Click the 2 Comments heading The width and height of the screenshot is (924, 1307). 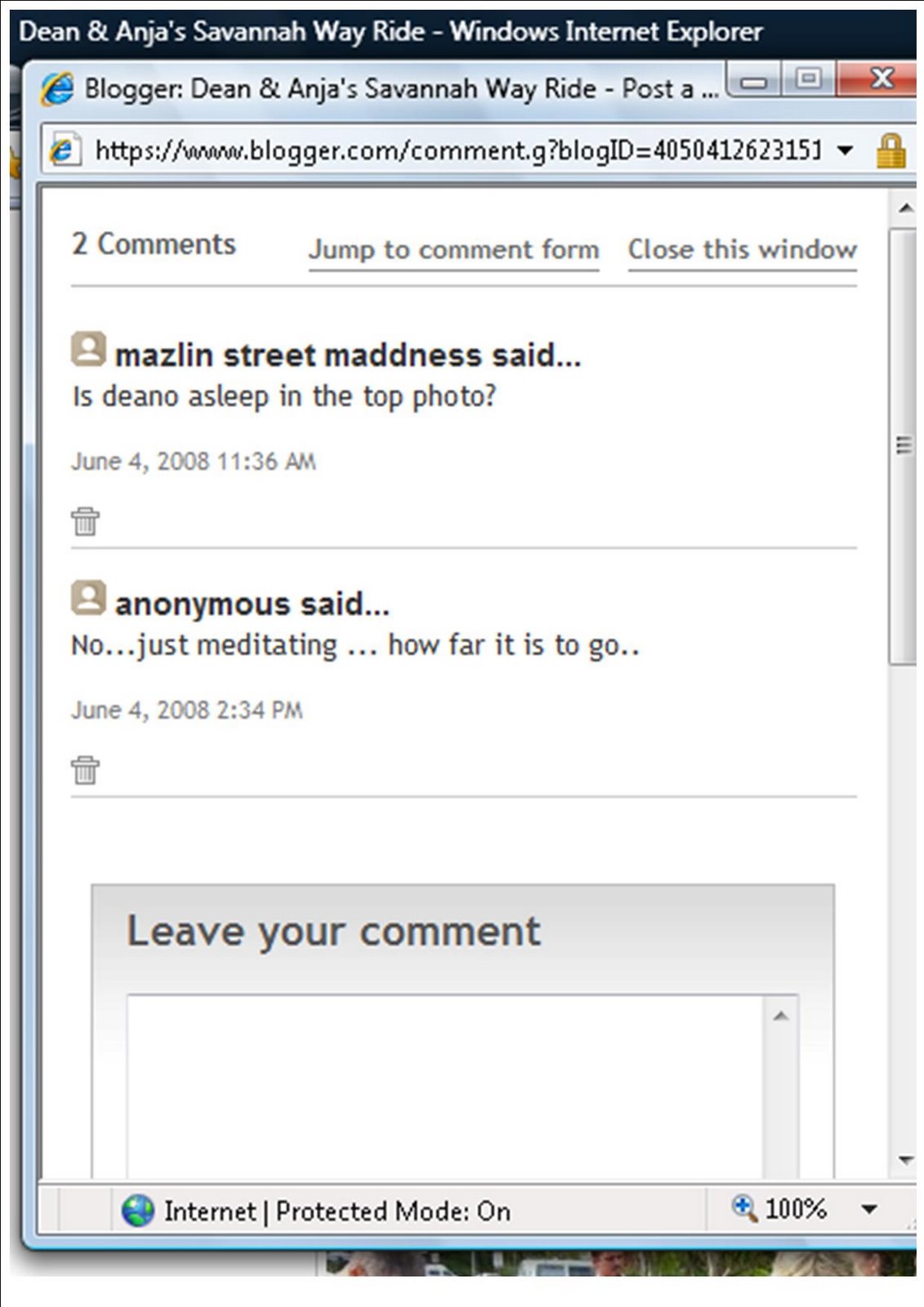pos(154,243)
